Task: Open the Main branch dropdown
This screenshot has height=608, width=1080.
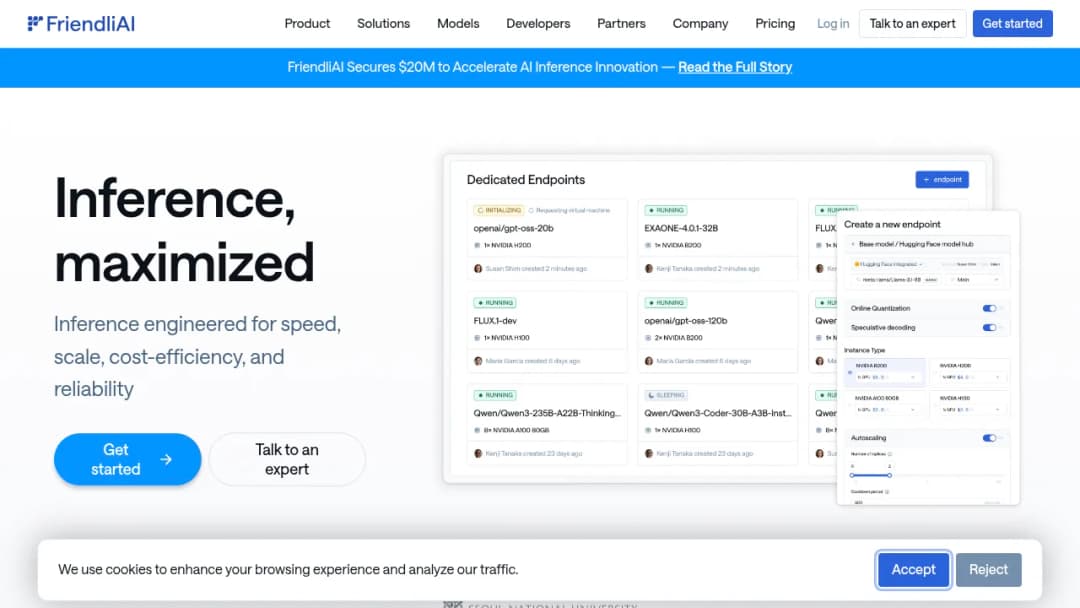Action: click(x=975, y=280)
